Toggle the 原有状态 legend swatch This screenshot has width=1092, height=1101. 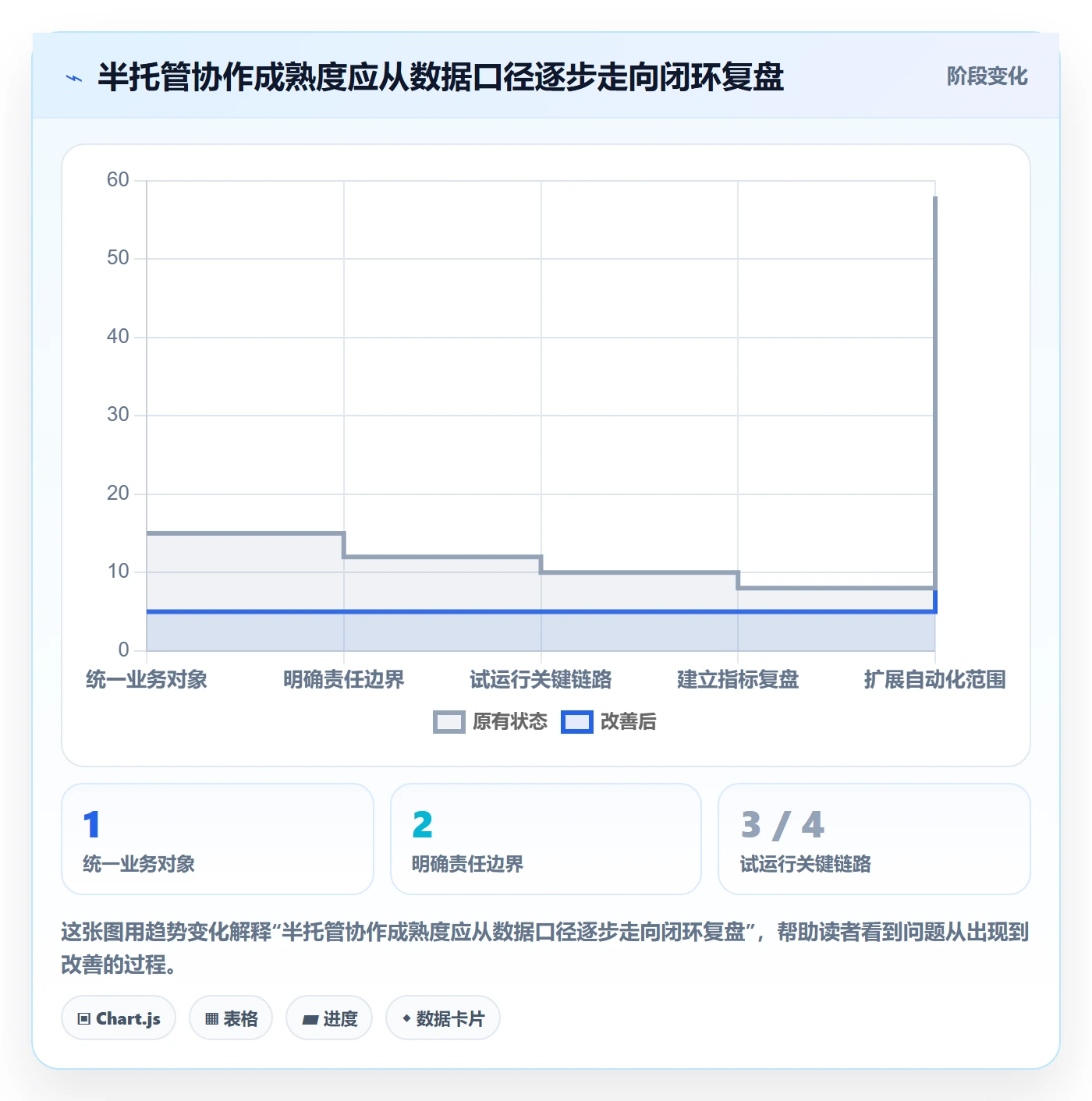coord(448,722)
